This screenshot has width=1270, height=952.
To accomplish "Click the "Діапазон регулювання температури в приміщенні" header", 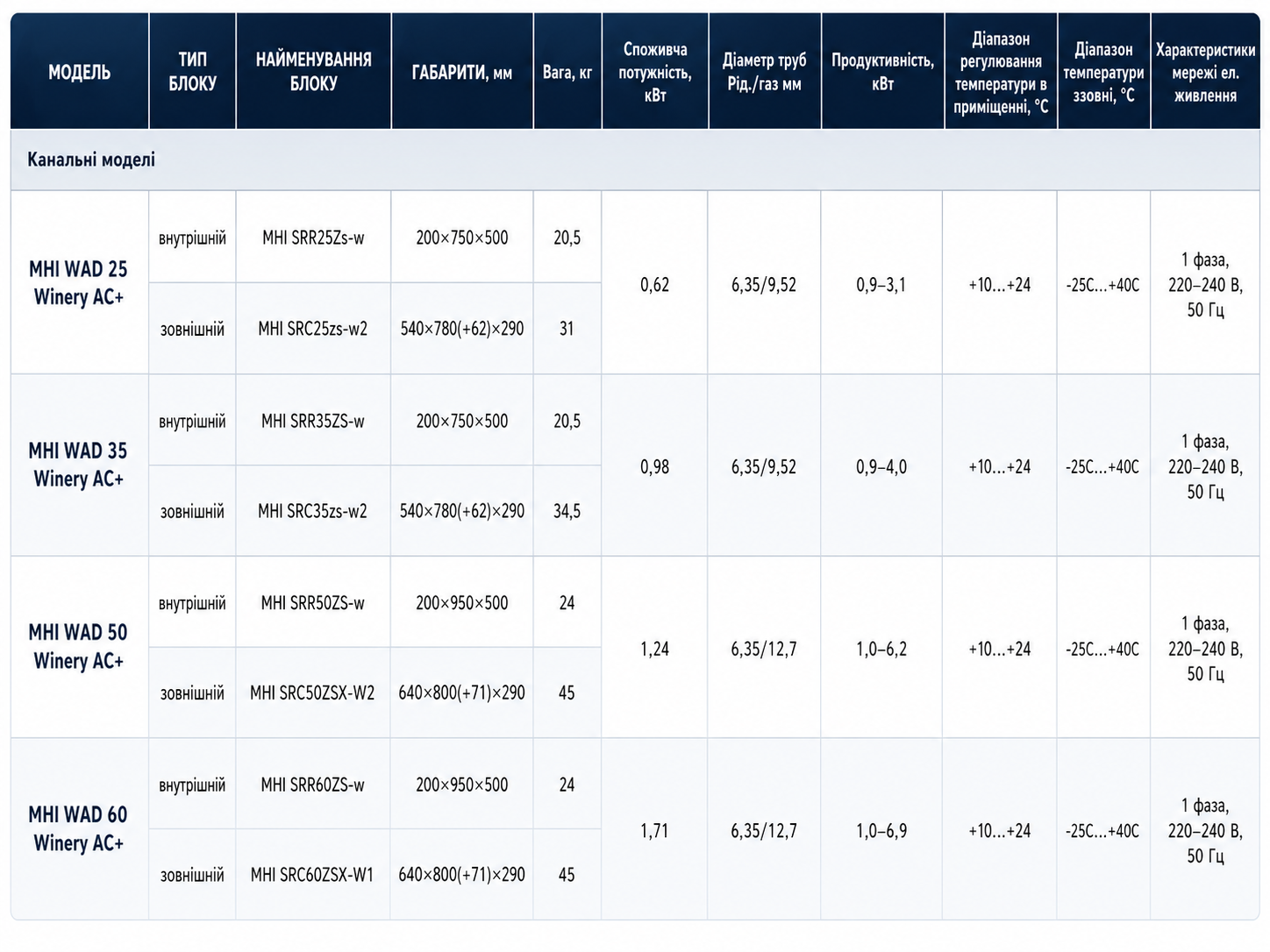I will pyautogui.click(x=1001, y=73).
